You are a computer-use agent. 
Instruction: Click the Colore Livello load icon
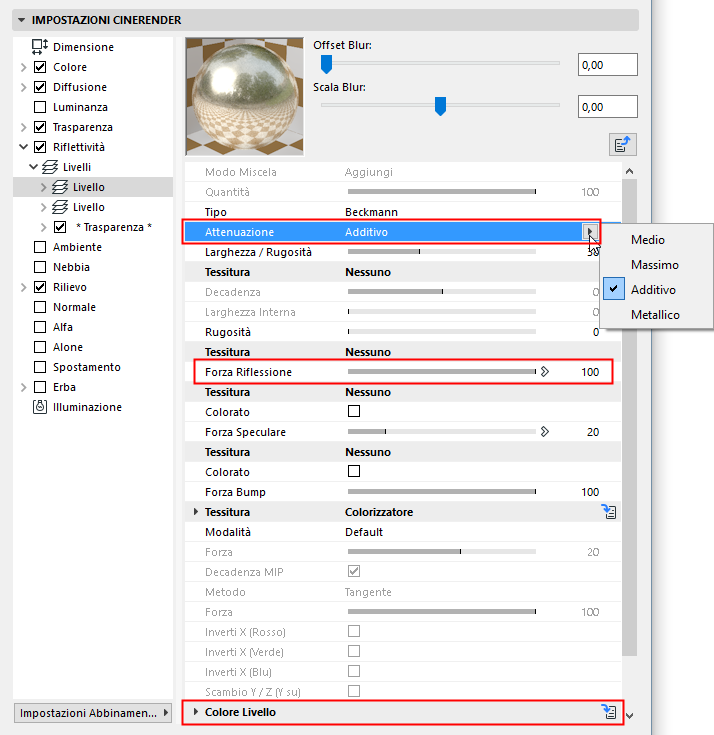click(x=609, y=712)
